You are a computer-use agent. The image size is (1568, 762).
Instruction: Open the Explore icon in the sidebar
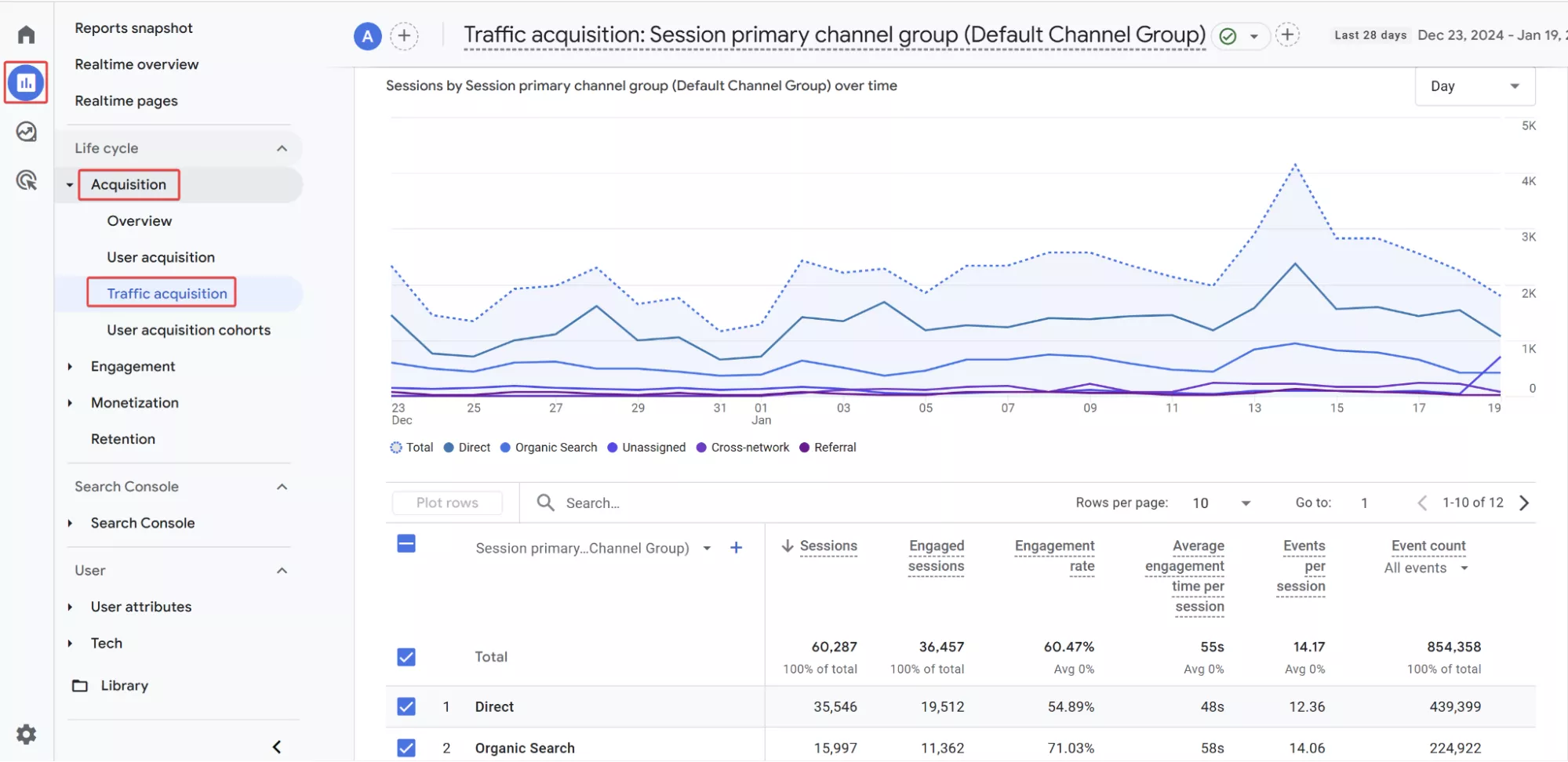coord(26,132)
